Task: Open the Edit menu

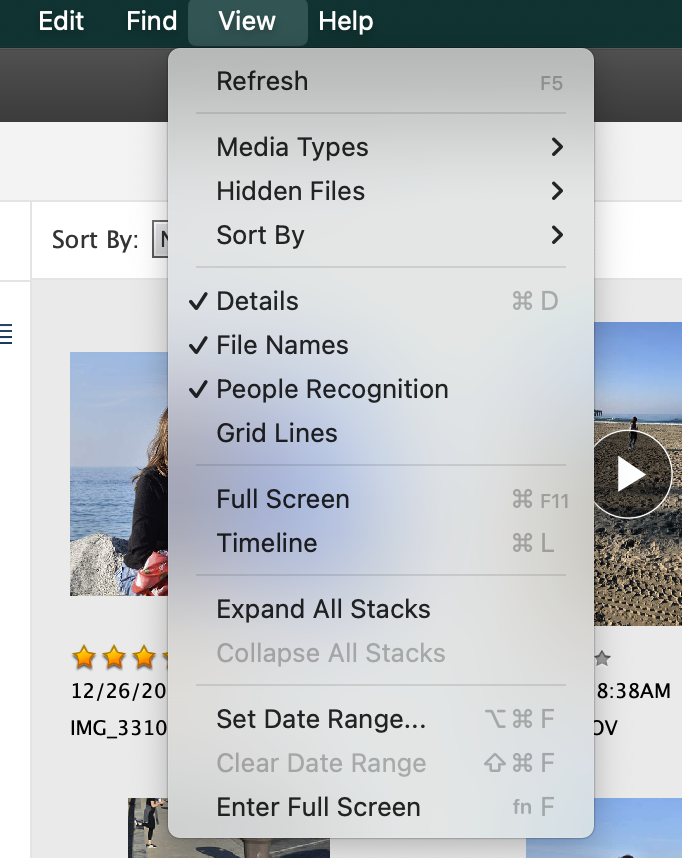Action: pos(61,21)
